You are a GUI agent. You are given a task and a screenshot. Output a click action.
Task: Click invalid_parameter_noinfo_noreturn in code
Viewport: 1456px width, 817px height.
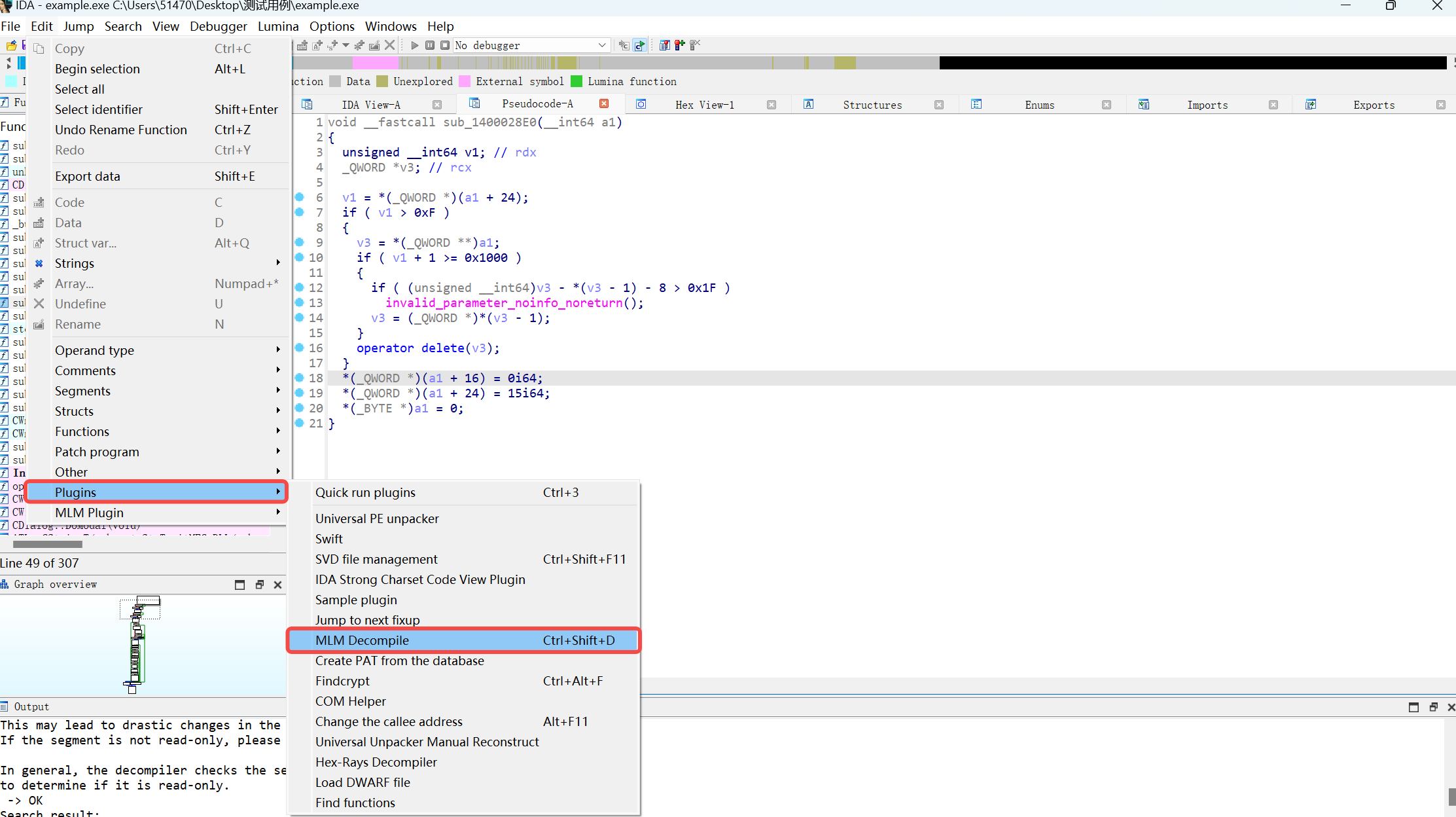[x=504, y=302]
